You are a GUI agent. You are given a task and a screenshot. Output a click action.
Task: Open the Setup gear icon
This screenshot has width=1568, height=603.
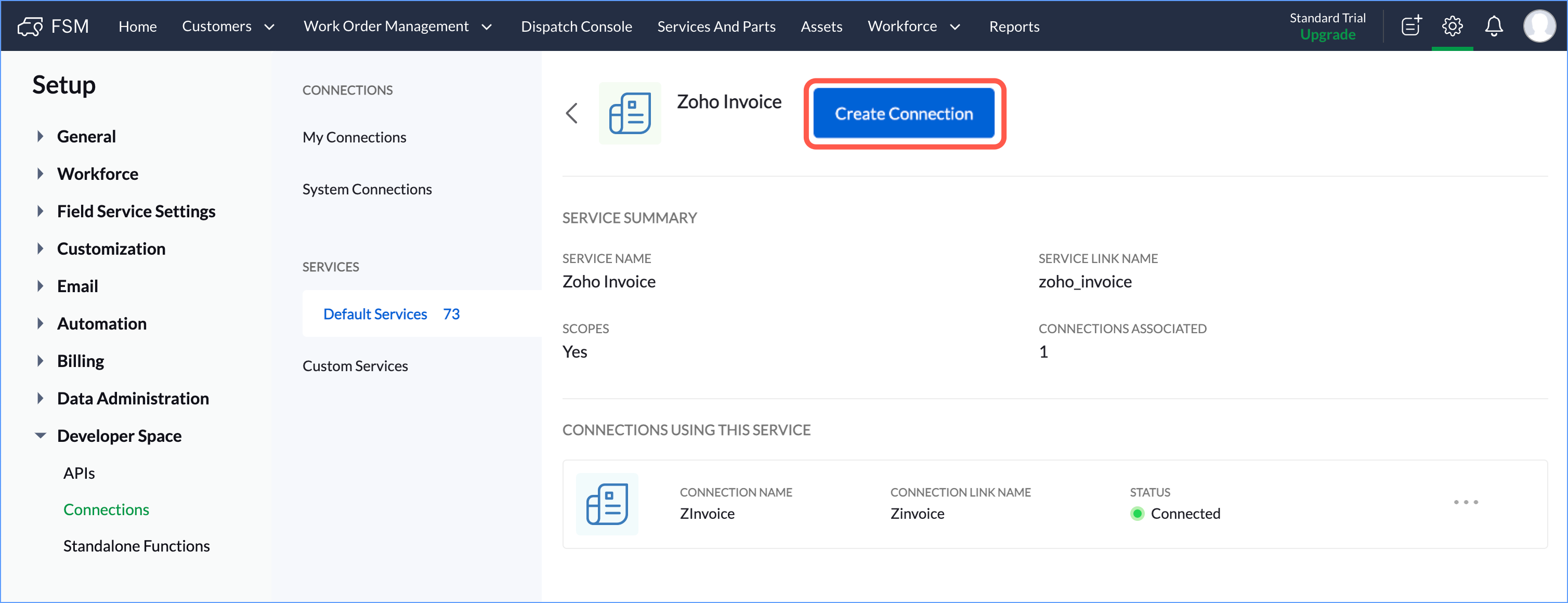pos(1452,26)
